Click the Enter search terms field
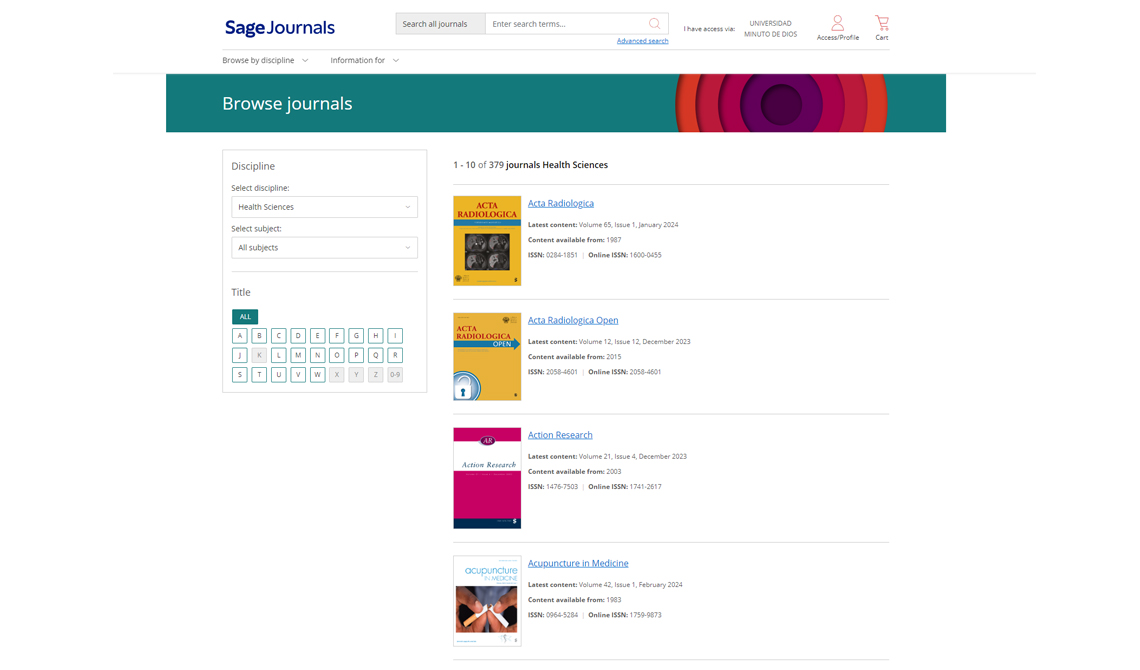This screenshot has width=1140, height=670. (566, 24)
